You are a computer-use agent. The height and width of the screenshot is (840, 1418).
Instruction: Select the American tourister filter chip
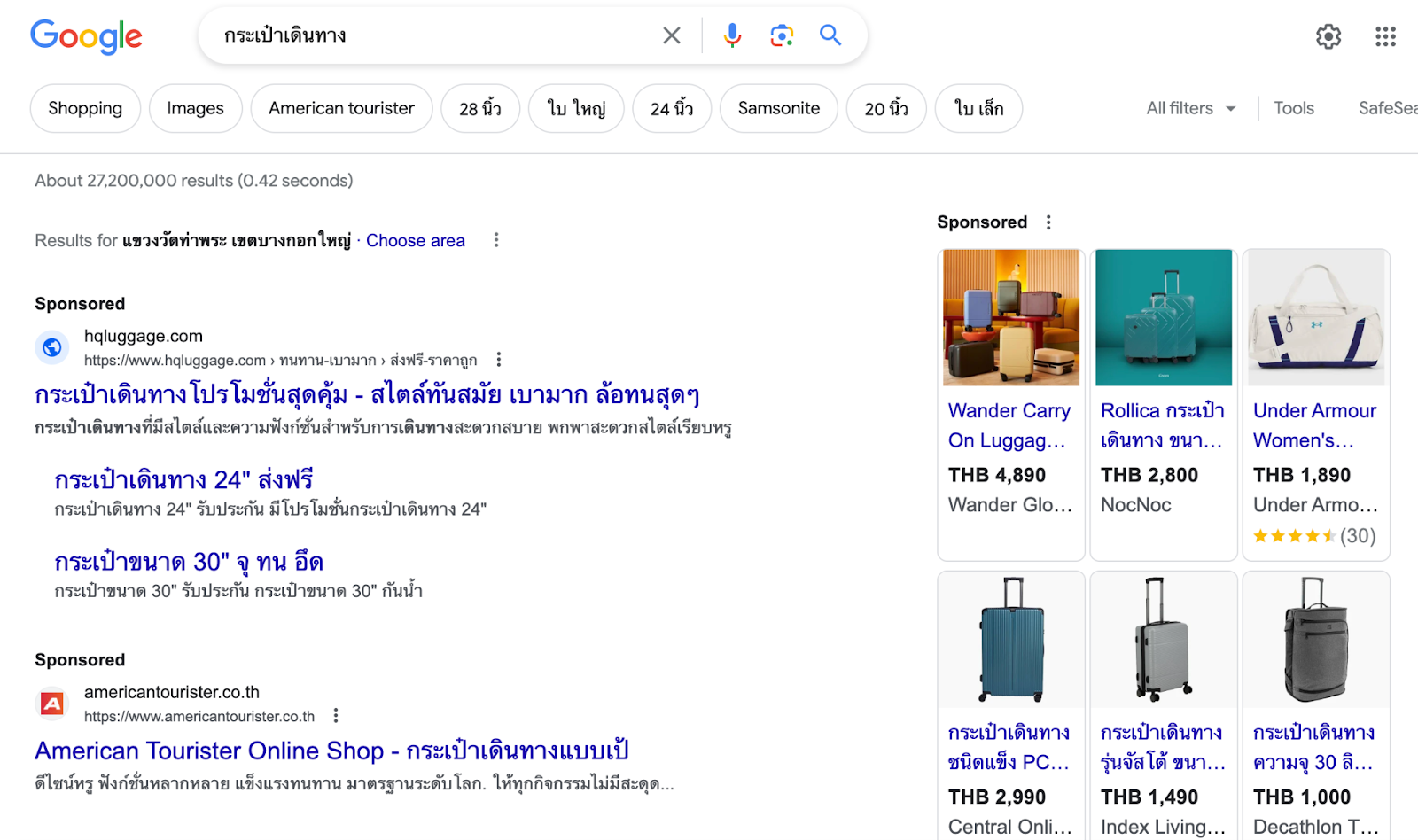(342, 108)
